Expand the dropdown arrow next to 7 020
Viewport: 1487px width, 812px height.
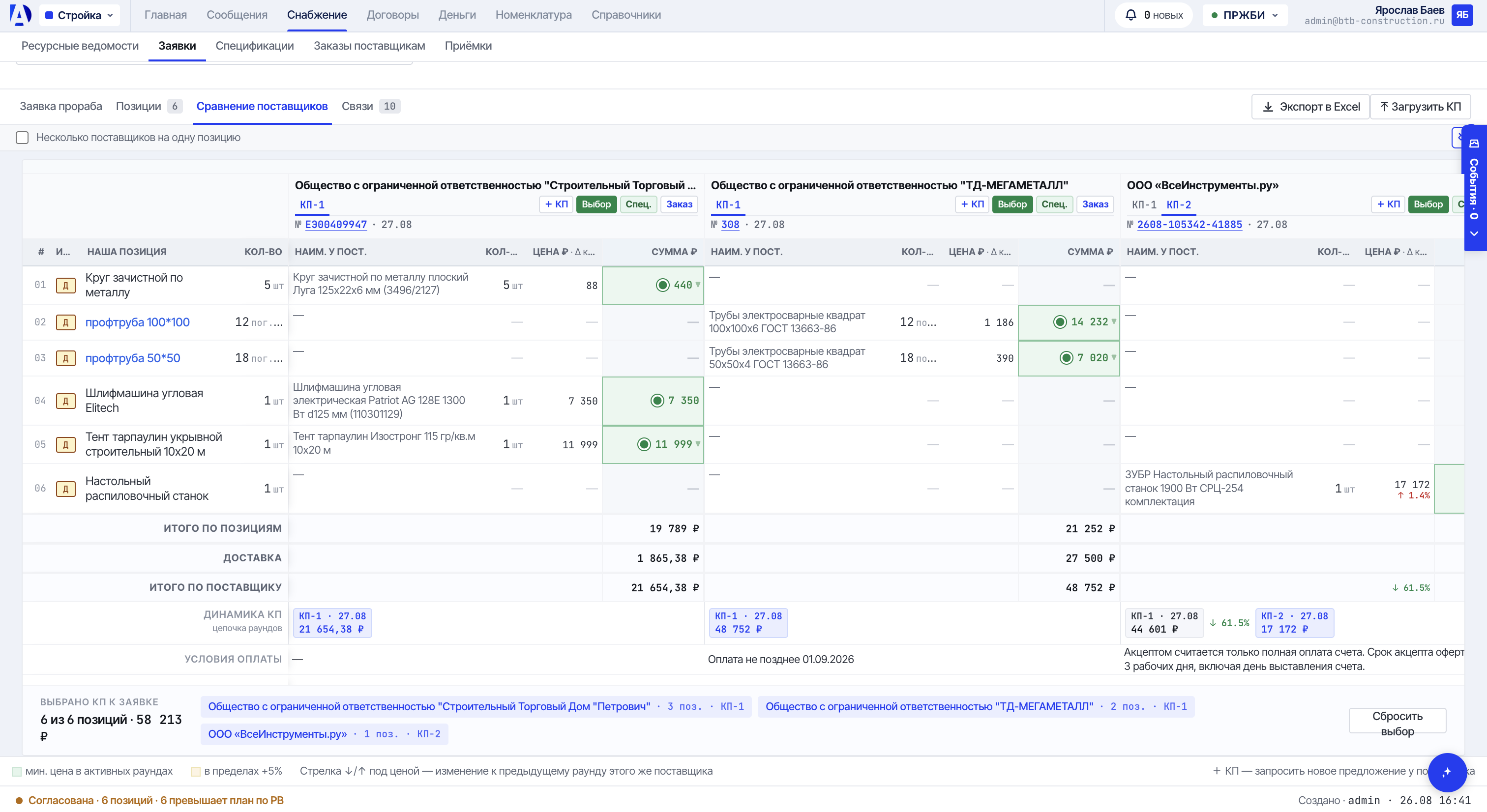(1113, 357)
